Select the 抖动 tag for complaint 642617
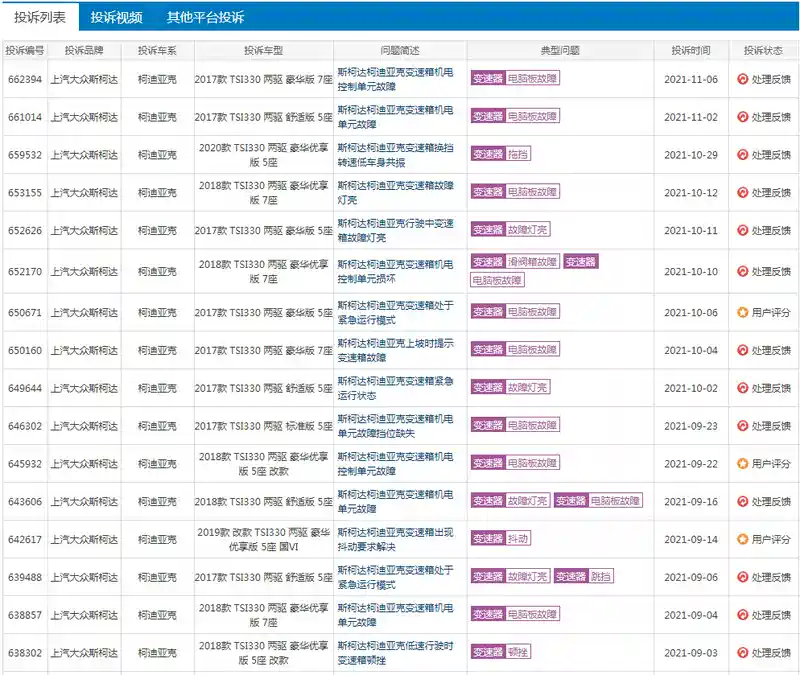This screenshot has width=800, height=675. [x=518, y=539]
